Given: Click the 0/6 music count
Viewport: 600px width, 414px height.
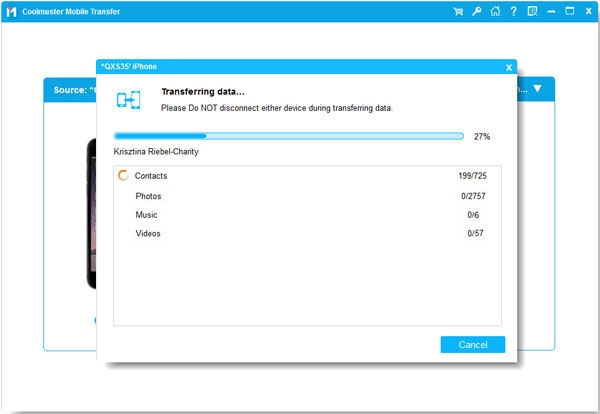Looking at the screenshot, I should point(473,215).
